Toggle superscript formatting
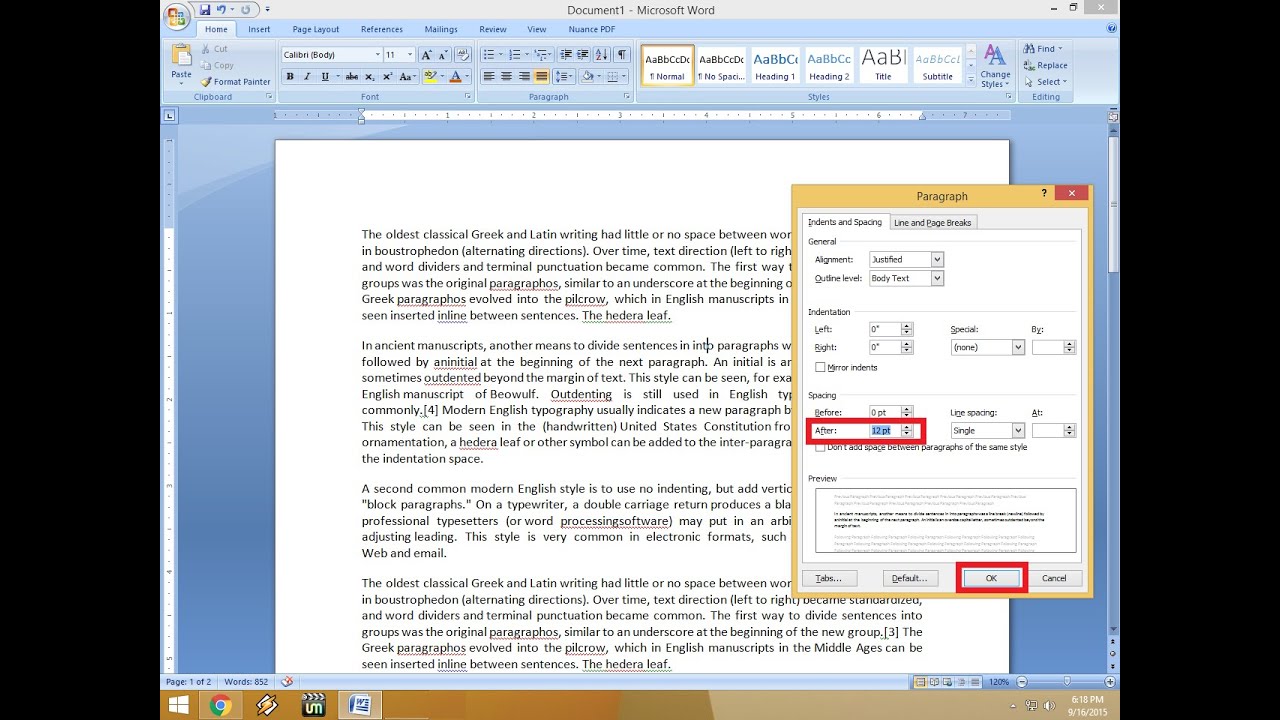 (x=386, y=76)
